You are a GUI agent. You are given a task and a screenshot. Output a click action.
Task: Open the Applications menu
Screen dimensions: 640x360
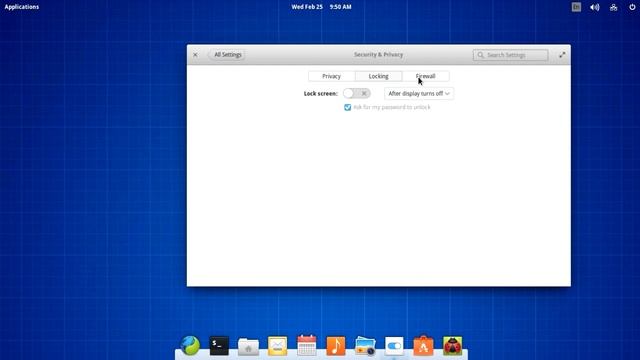pos(22,7)
